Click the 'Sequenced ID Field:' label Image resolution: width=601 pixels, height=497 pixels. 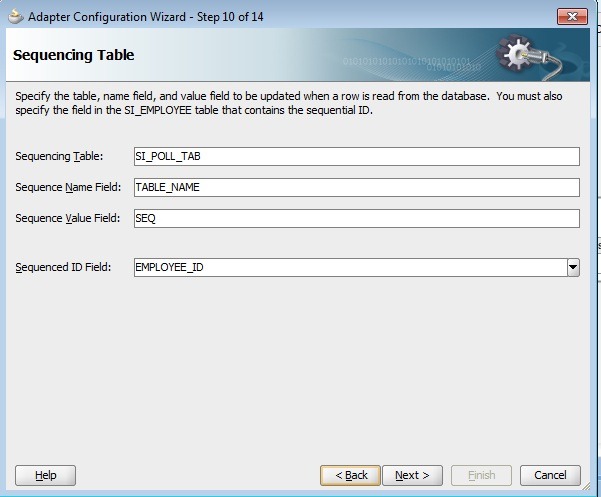point(63,267)
